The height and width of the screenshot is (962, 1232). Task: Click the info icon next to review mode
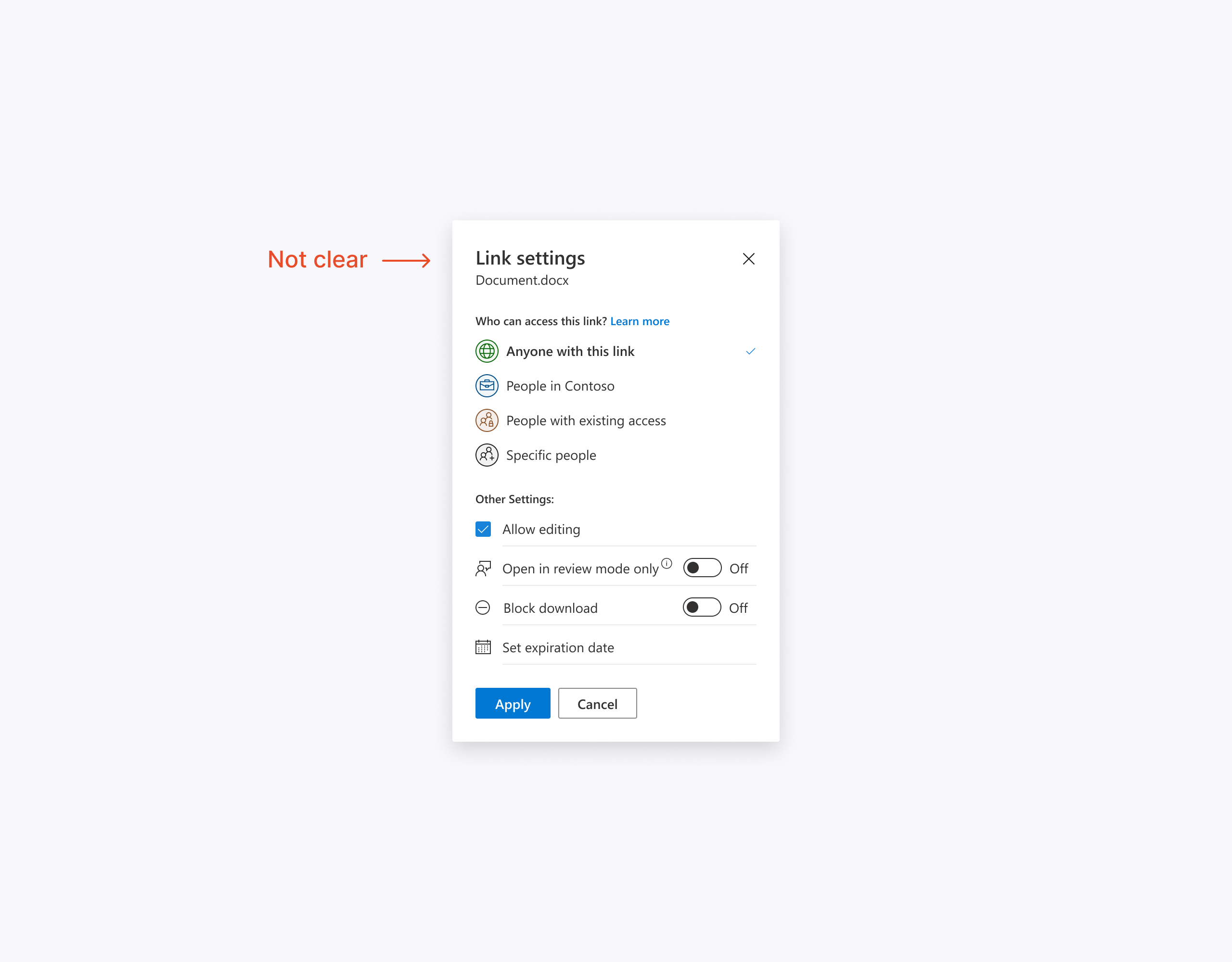coord(666,563)
